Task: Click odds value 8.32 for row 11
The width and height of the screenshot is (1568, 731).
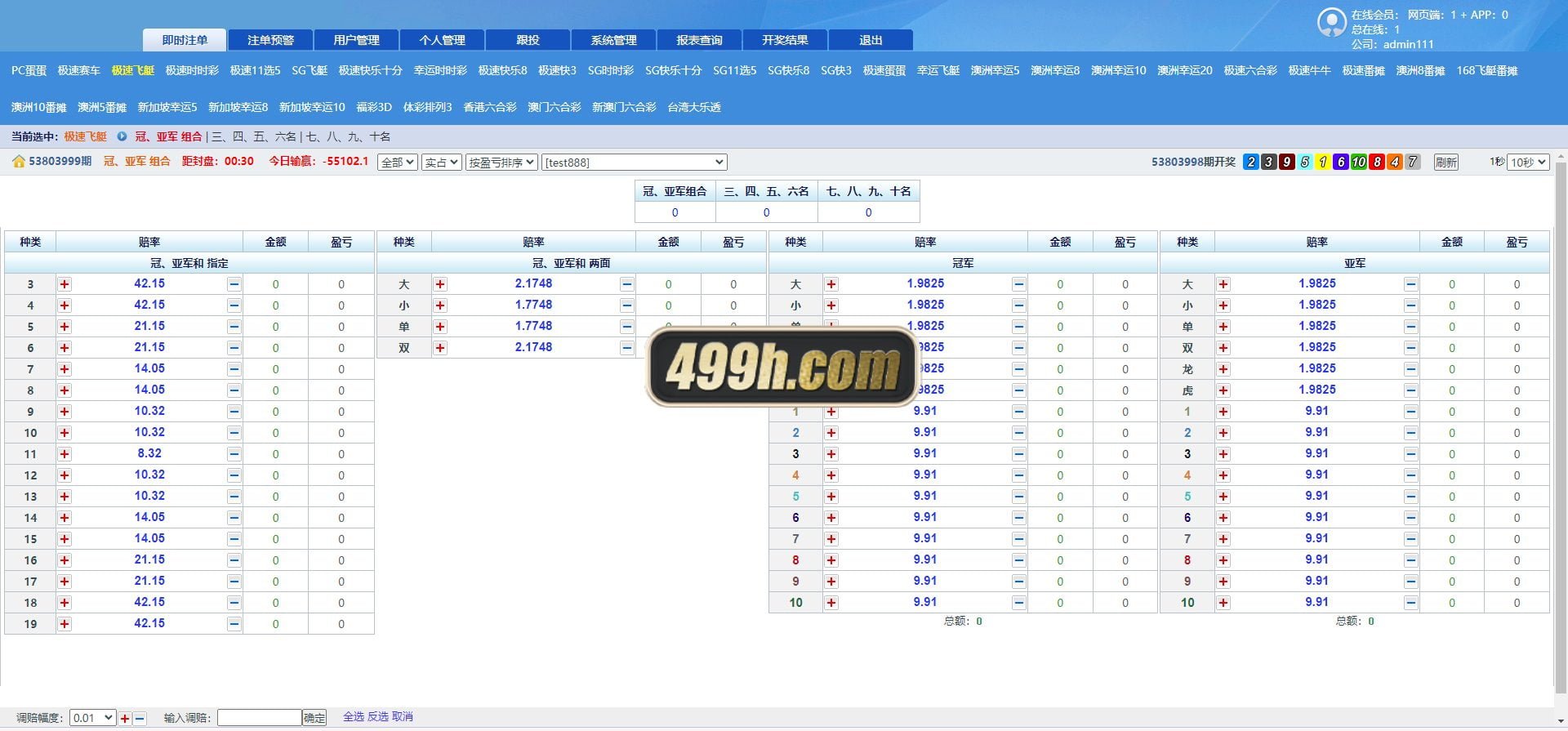Action: (149, 453)
